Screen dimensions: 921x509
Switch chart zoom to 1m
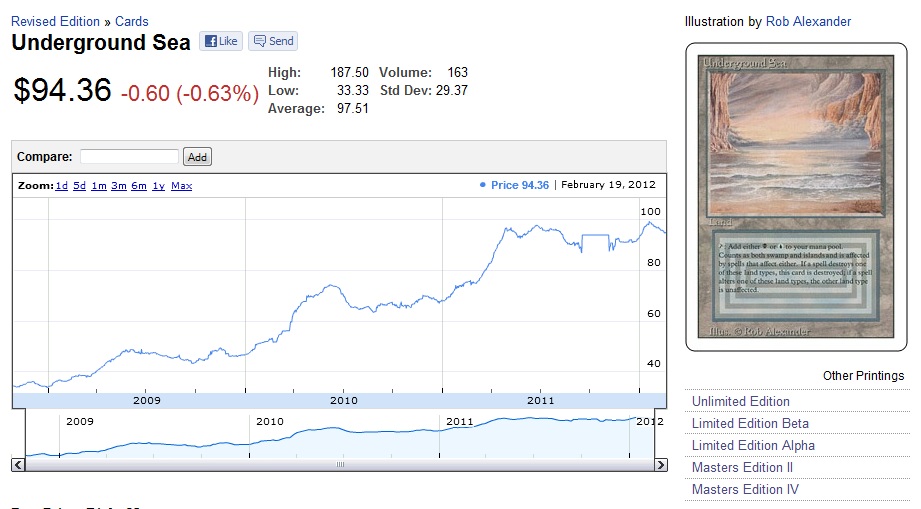point(99,186)
